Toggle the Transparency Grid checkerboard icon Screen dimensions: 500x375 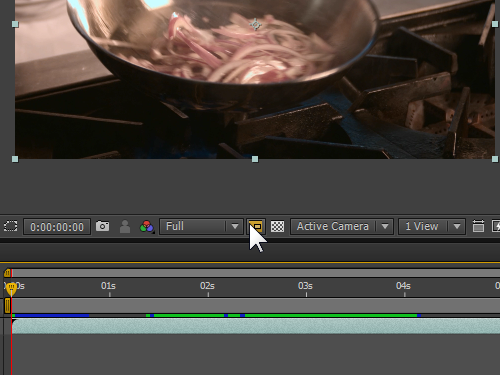coord(277,227)
